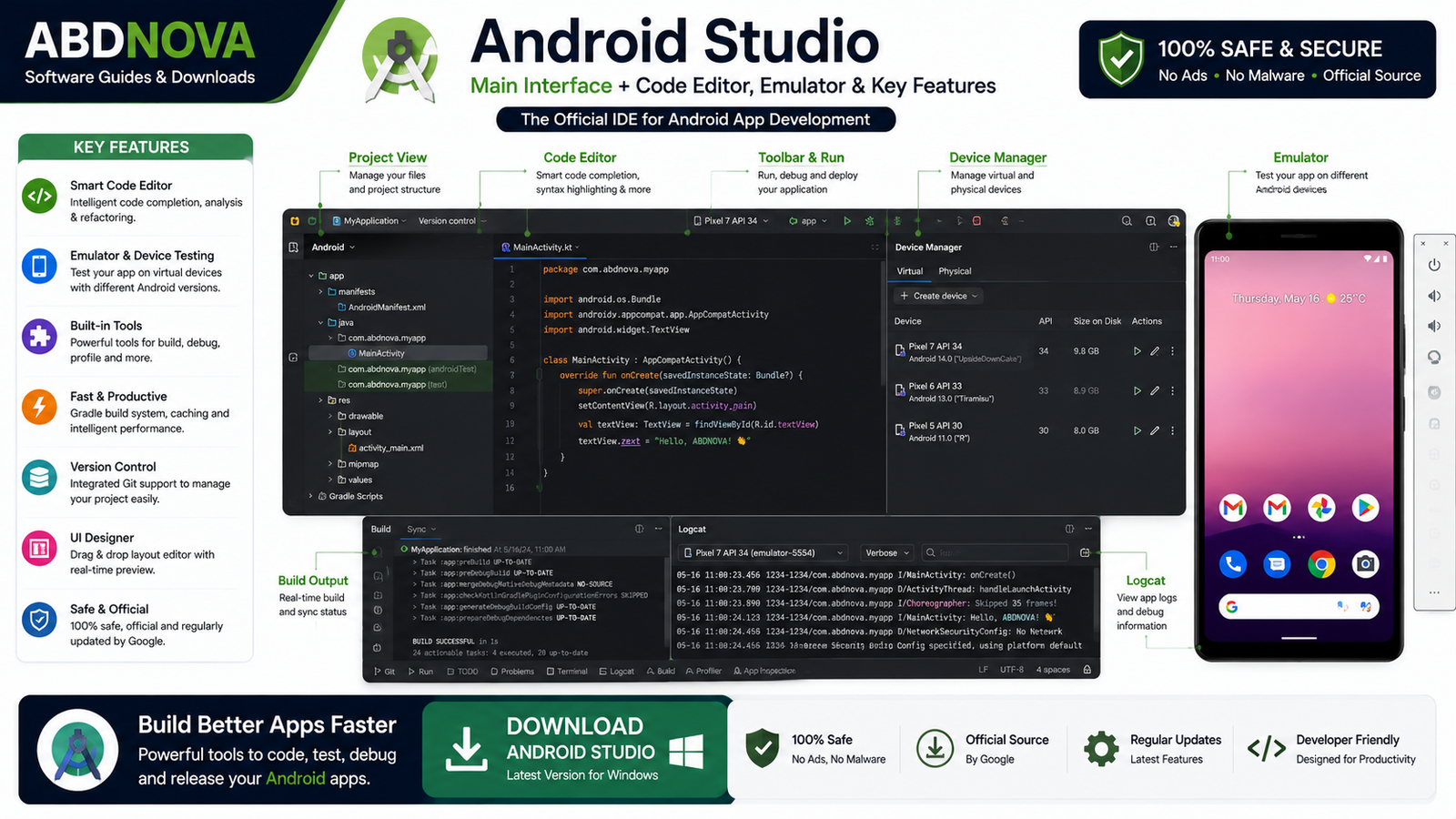Open Logcat panel options ellipsis
The width and height of the screenshot is (1456, 819).
[1088, 529]
